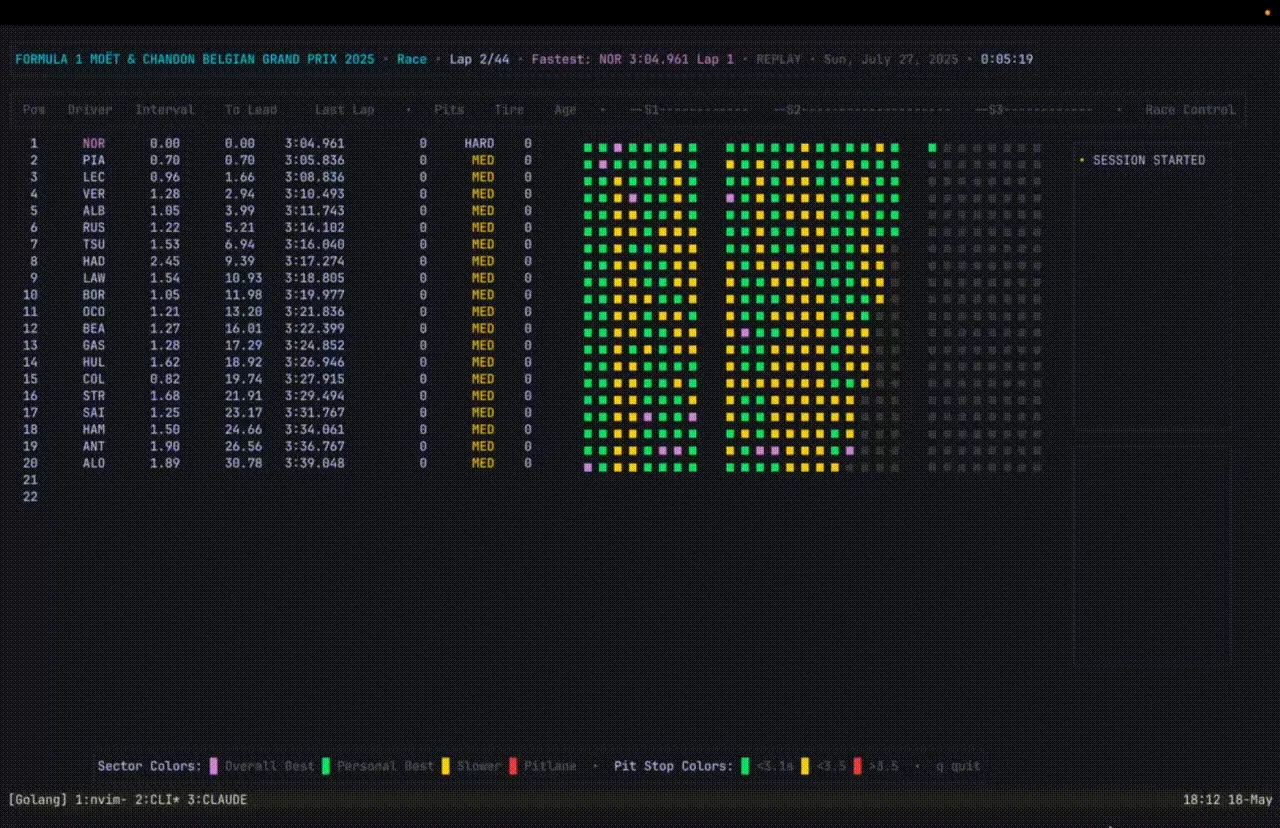Click the 'Pos' column header
Viewport: 1280px width, 828px height.
coord(34,110)
